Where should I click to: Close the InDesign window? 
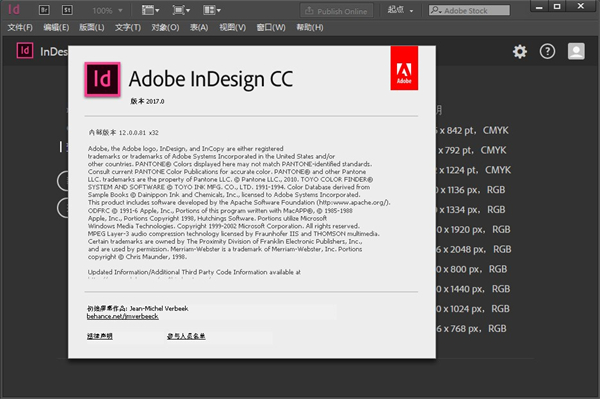(581, 6)
